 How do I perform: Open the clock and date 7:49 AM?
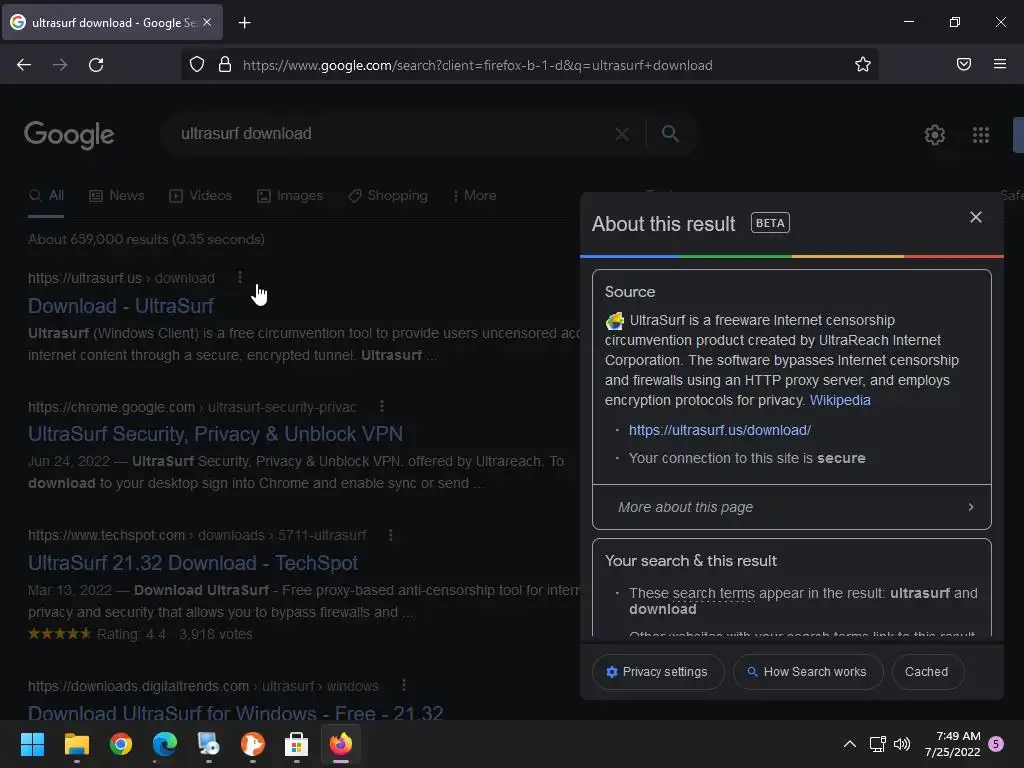click(x=952, y=744)
